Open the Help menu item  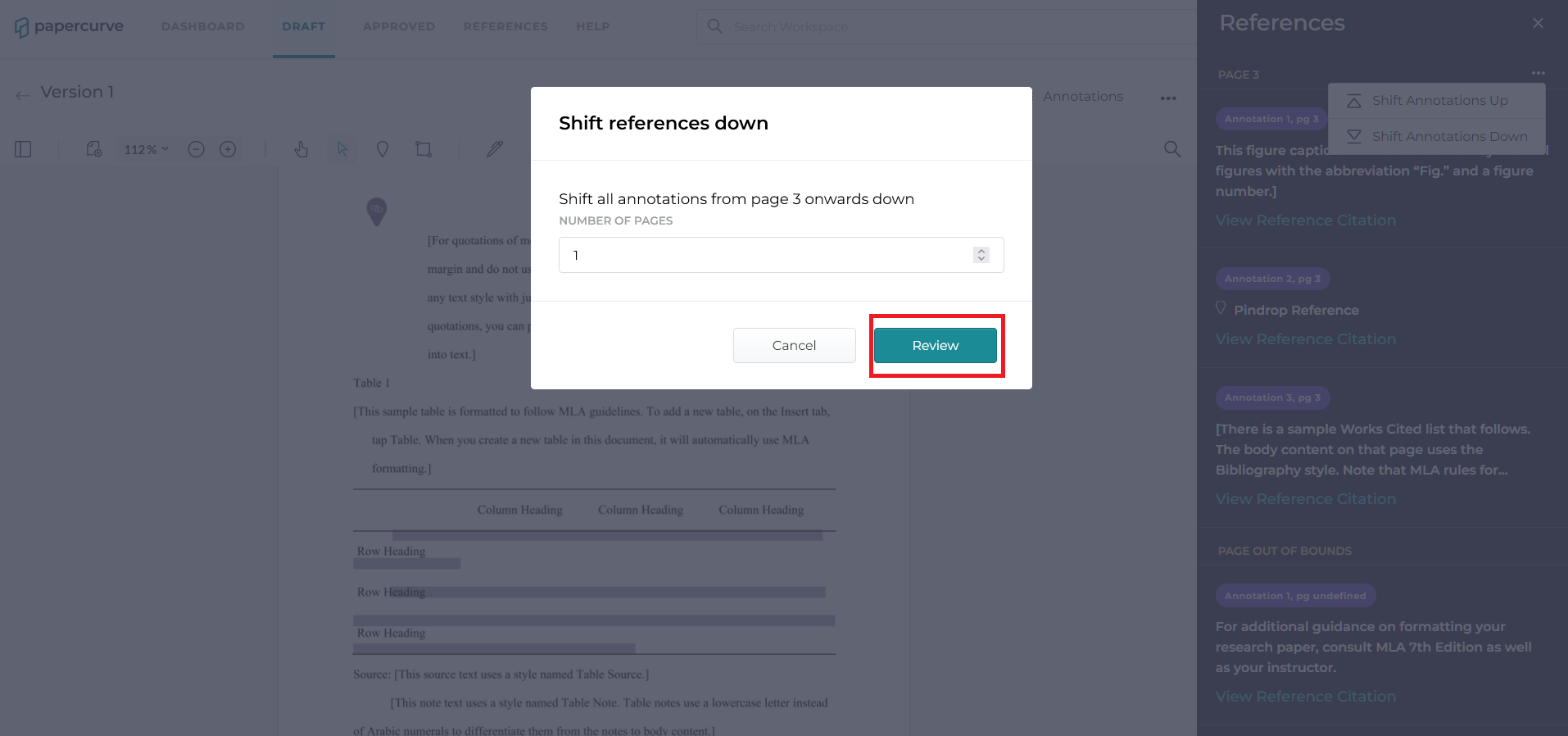pyautogui.click(x=592, y=26)
